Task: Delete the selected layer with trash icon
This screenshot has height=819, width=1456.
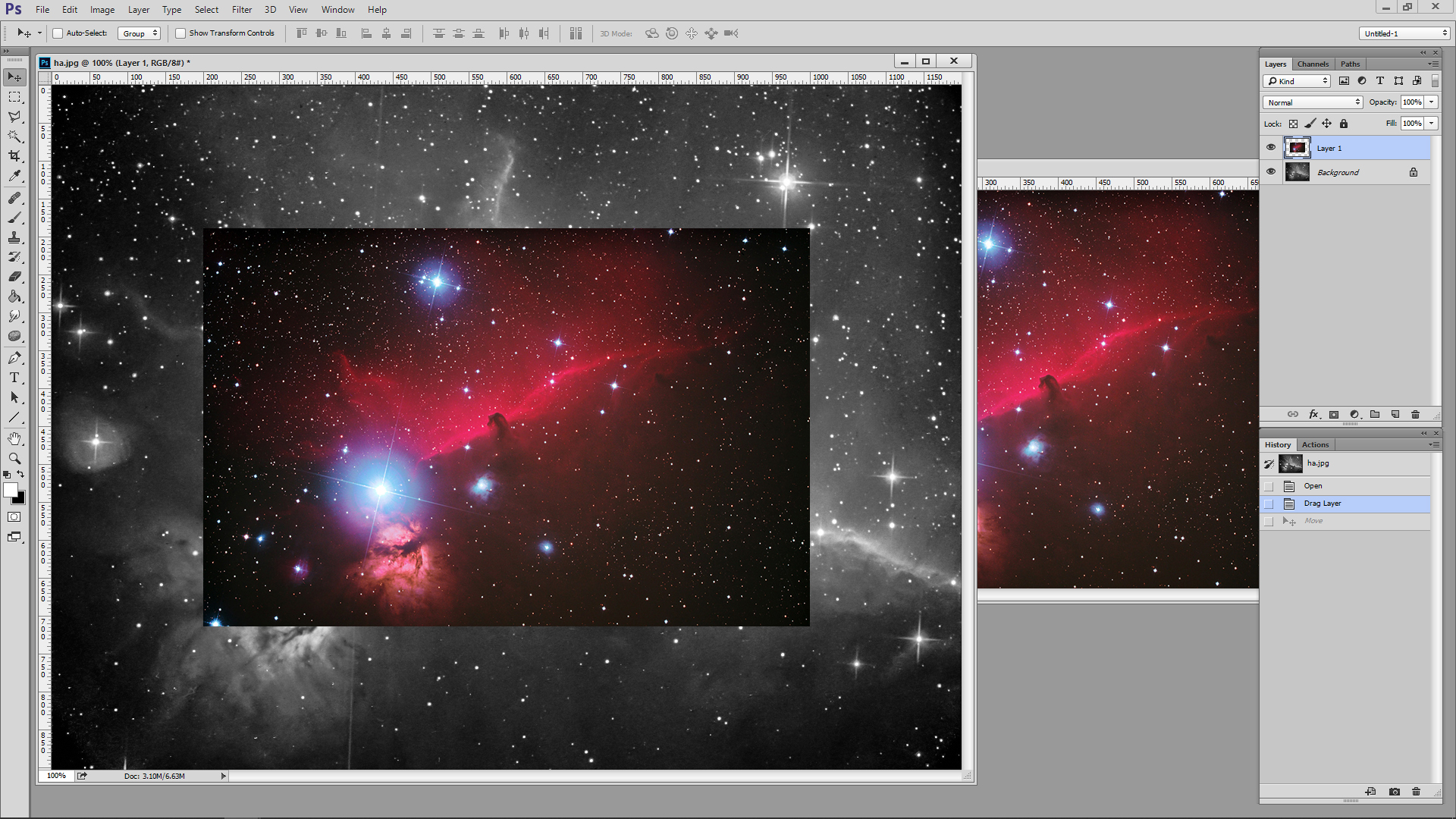Action: point(1415,415)
